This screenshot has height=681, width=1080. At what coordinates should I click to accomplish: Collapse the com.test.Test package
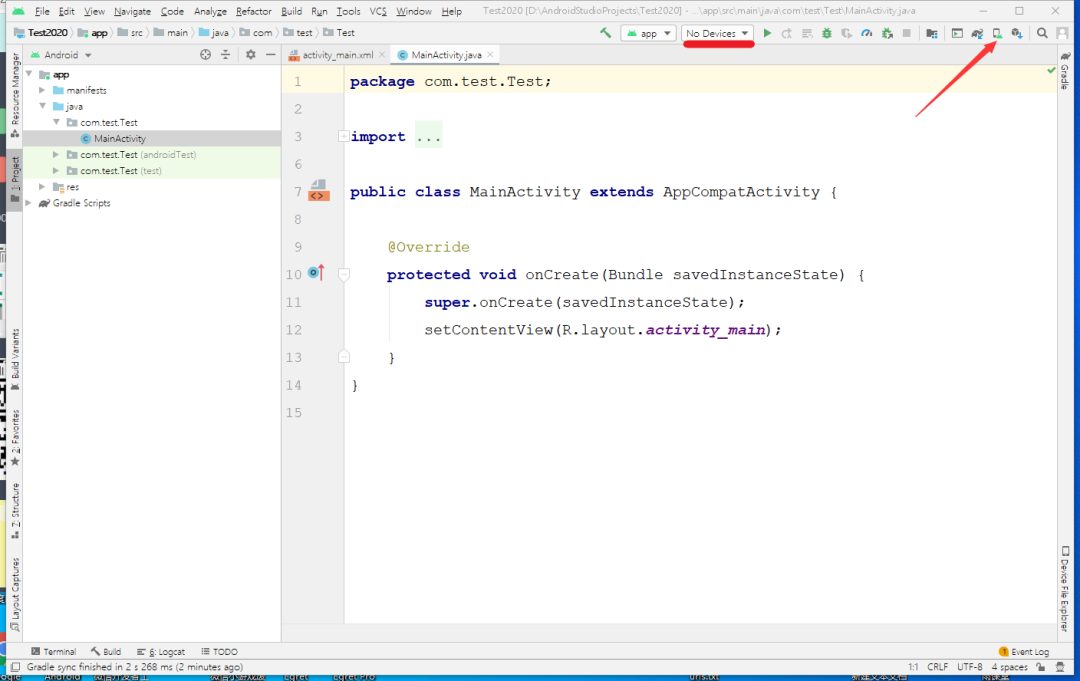pyautogui.click(x=56, y=122)
